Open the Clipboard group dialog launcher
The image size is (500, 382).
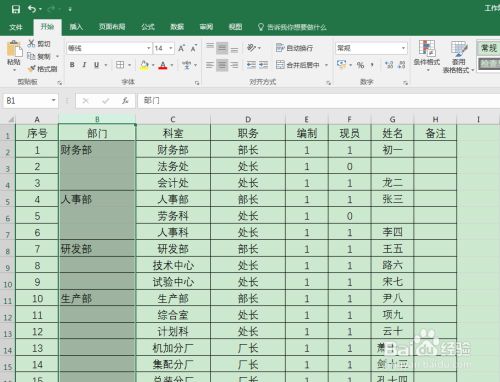60,83
